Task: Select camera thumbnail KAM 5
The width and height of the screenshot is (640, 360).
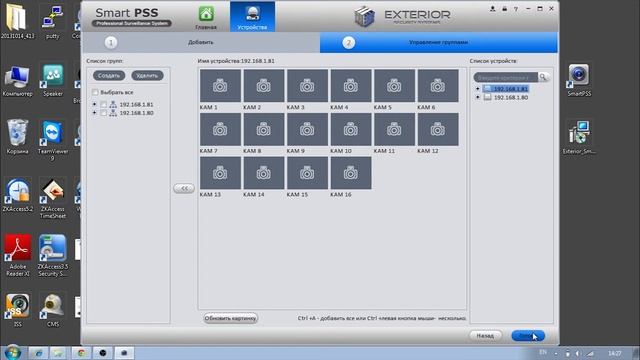Action: (x=394, y=86)
